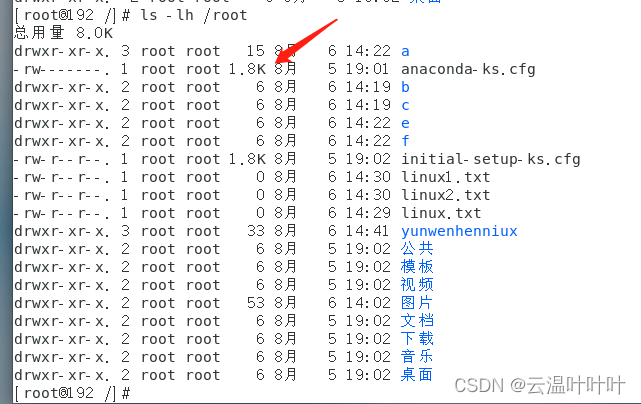The image size is (641, 404).
Task: Click the size 15 in directory a row
Action: click(256, 51)
